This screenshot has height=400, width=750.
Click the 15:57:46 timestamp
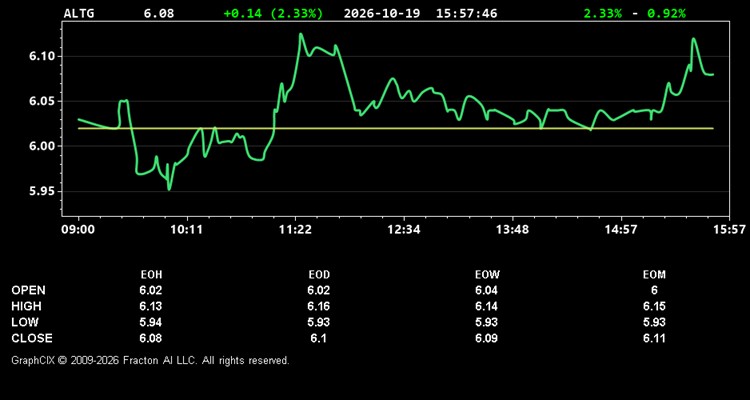click(x=466, y=13)
